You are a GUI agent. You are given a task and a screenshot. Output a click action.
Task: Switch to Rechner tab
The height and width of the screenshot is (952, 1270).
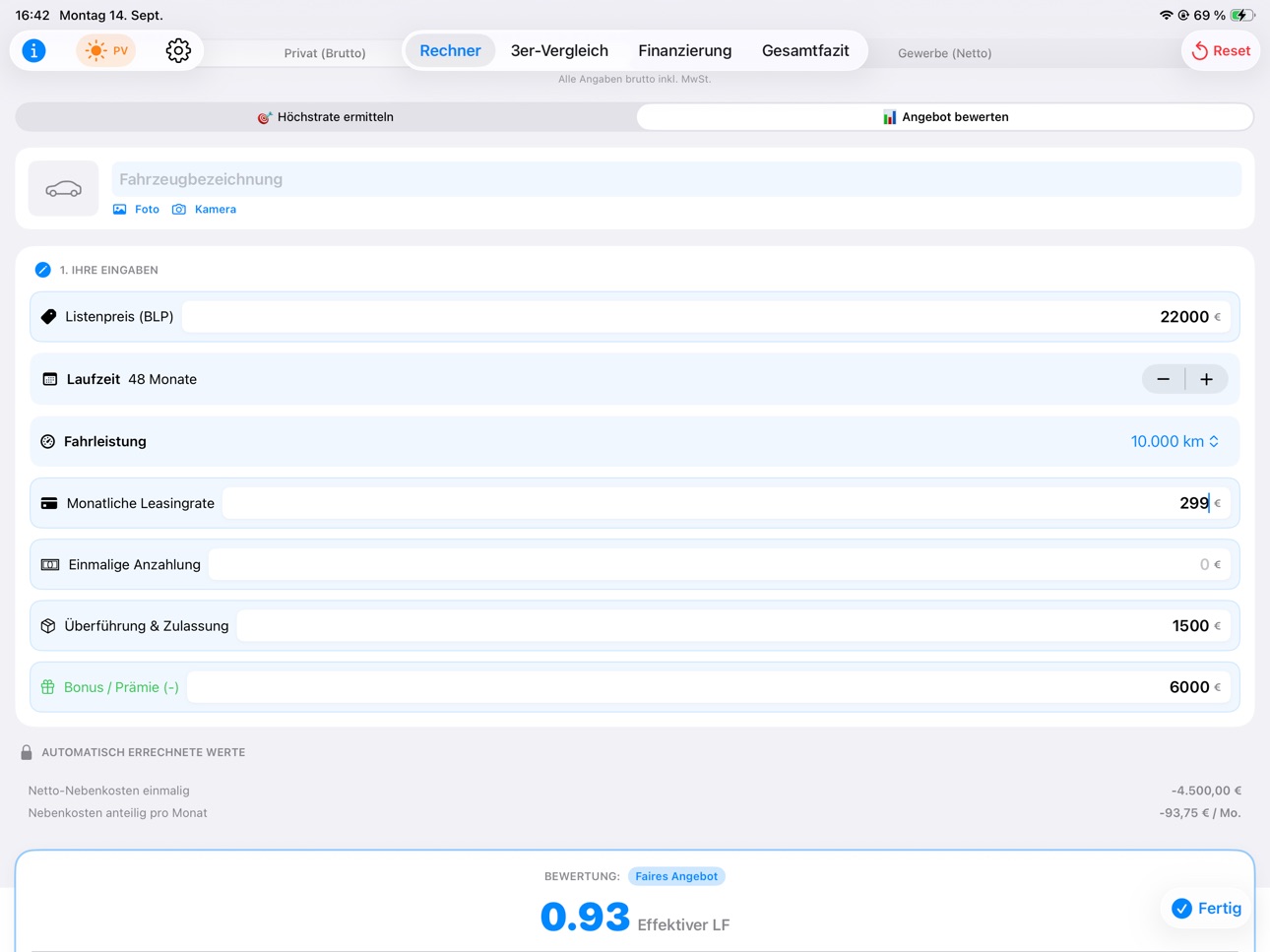click(x=450, y=50)
